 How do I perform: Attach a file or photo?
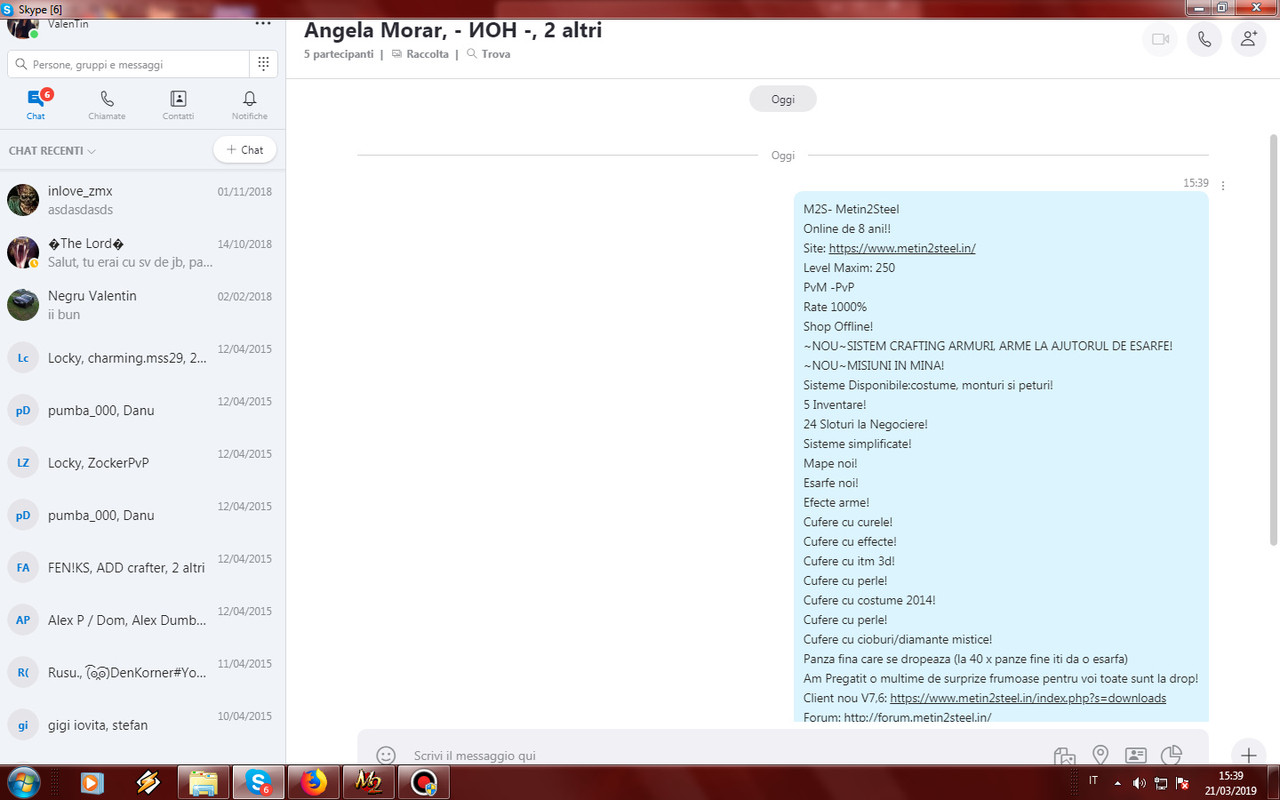(x=1064, y=756)
